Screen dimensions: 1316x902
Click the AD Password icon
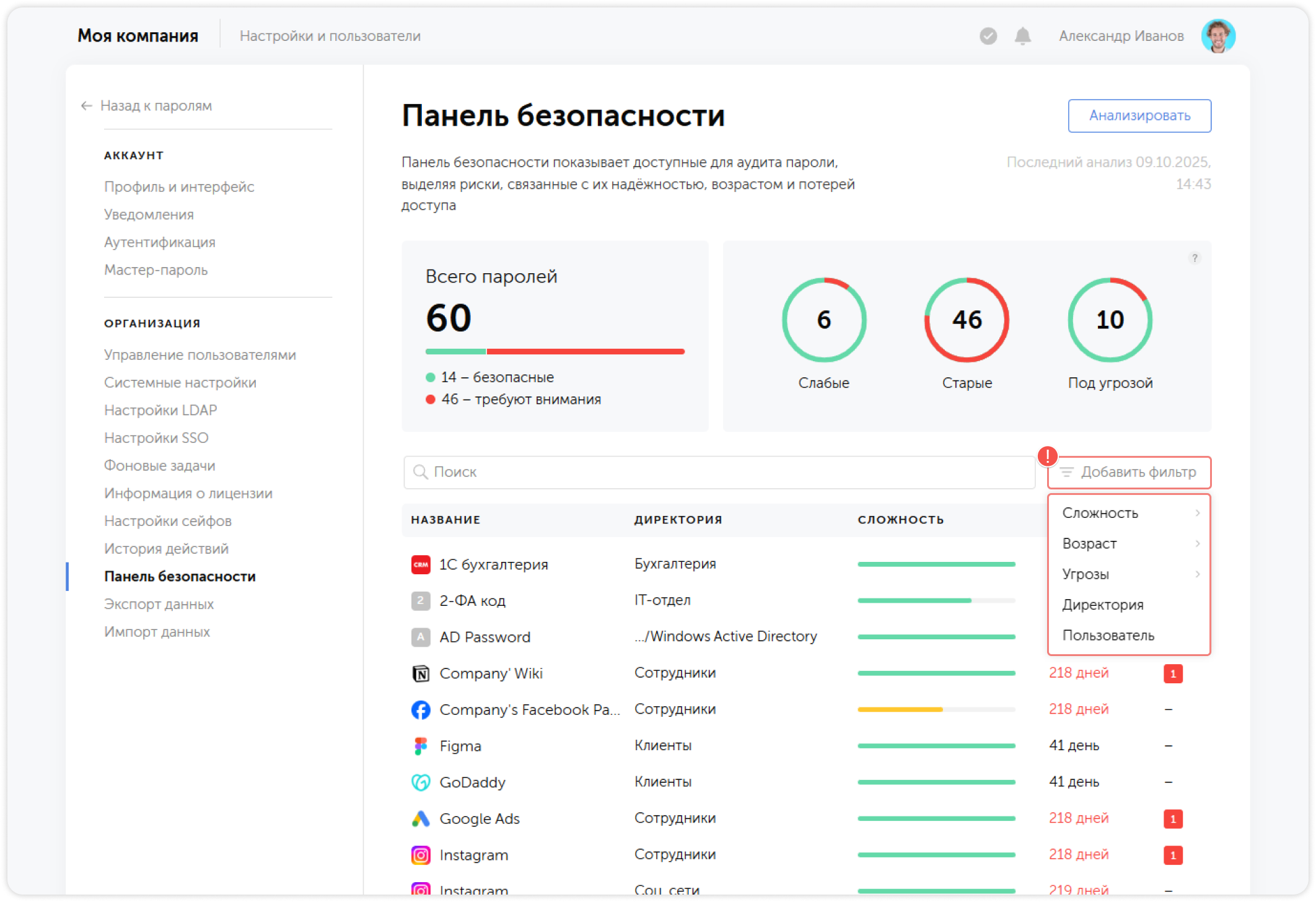pos(421,636)
